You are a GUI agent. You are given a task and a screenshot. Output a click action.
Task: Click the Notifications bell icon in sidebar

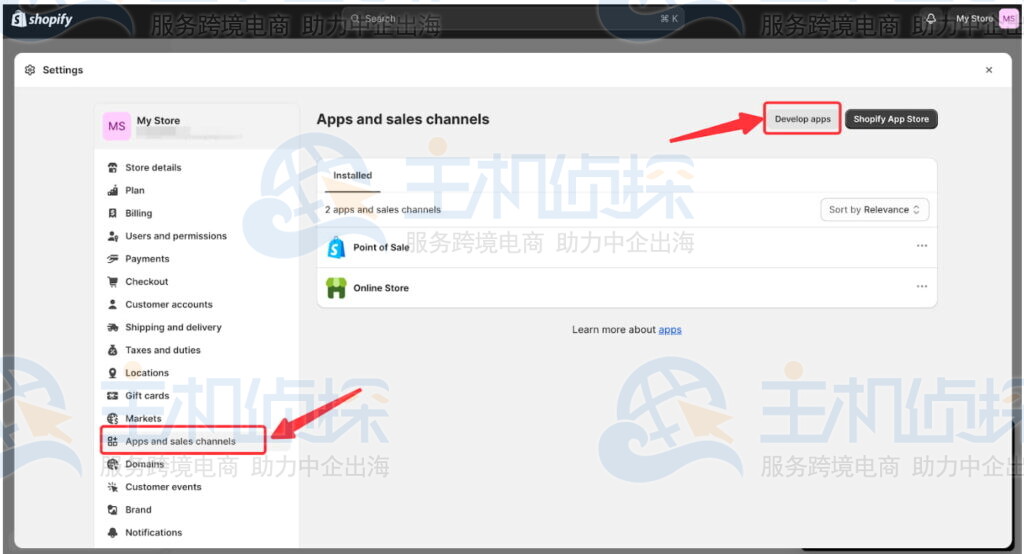click(112, 532)
